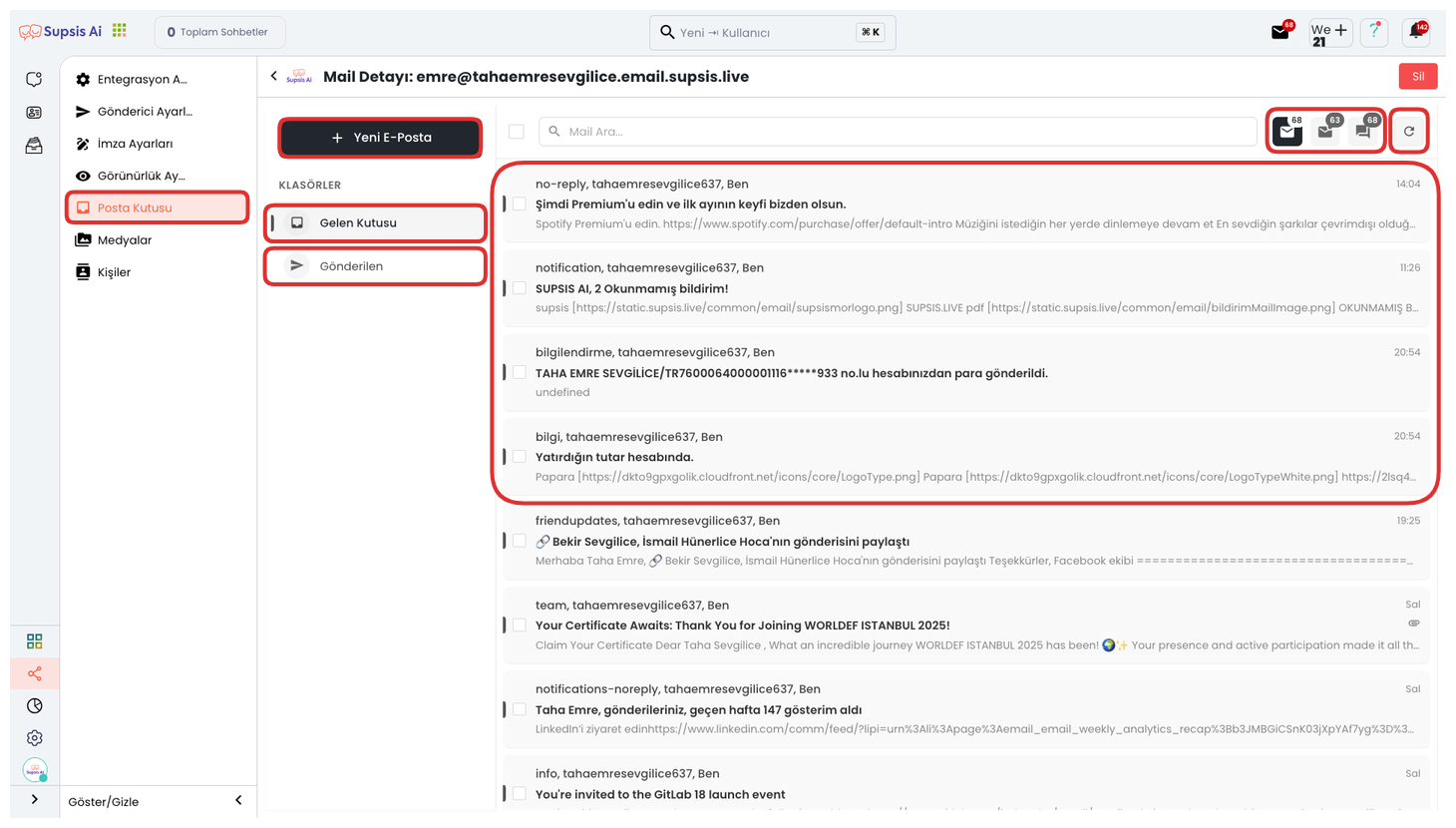Image resolution: width=1456 pixels, height=828 pixels.
Task: Click the Supsis AI profile avatar
Action: click(35, 770)
